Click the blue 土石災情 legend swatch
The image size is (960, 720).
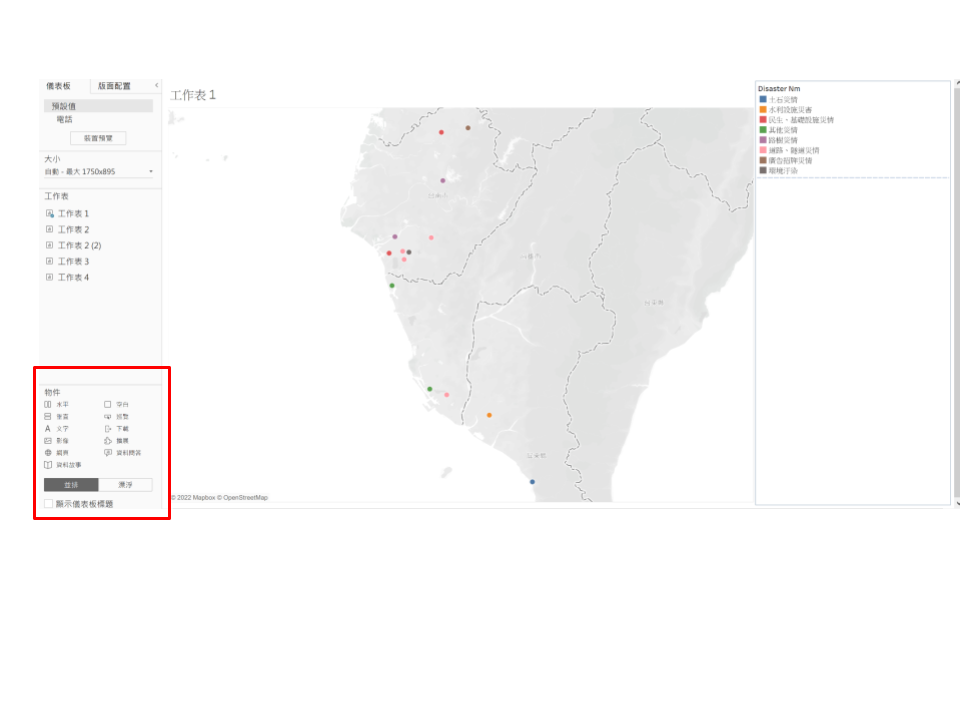pos(763,99)
